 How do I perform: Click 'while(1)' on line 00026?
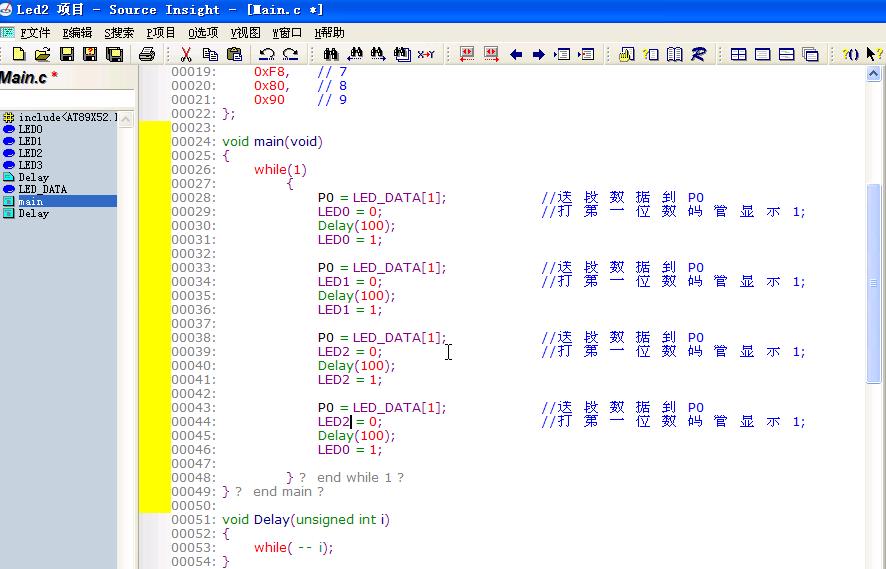(x=280, y=170)
